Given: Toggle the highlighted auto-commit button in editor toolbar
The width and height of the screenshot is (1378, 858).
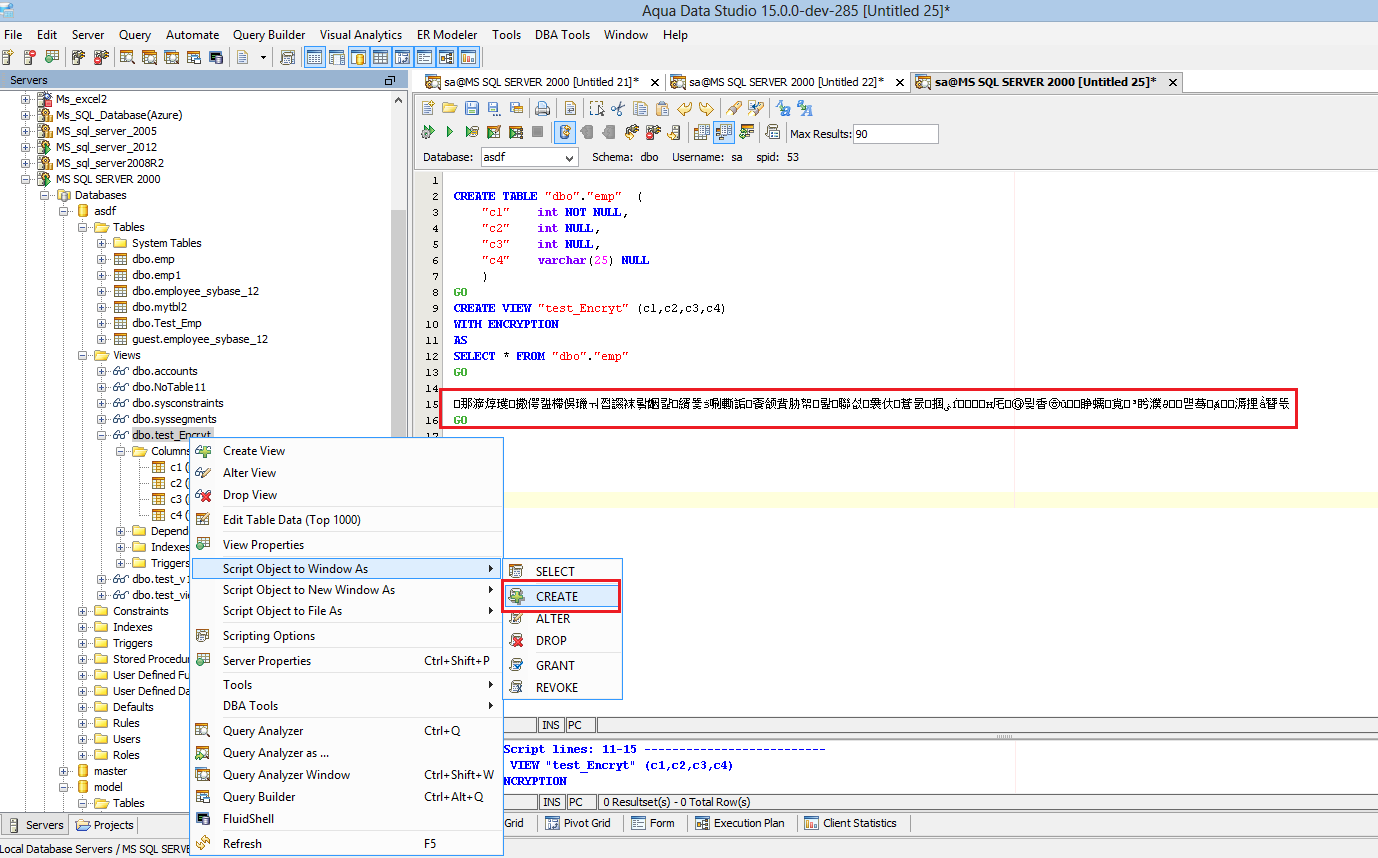Looking at the screenshot, I should (565, 132).
